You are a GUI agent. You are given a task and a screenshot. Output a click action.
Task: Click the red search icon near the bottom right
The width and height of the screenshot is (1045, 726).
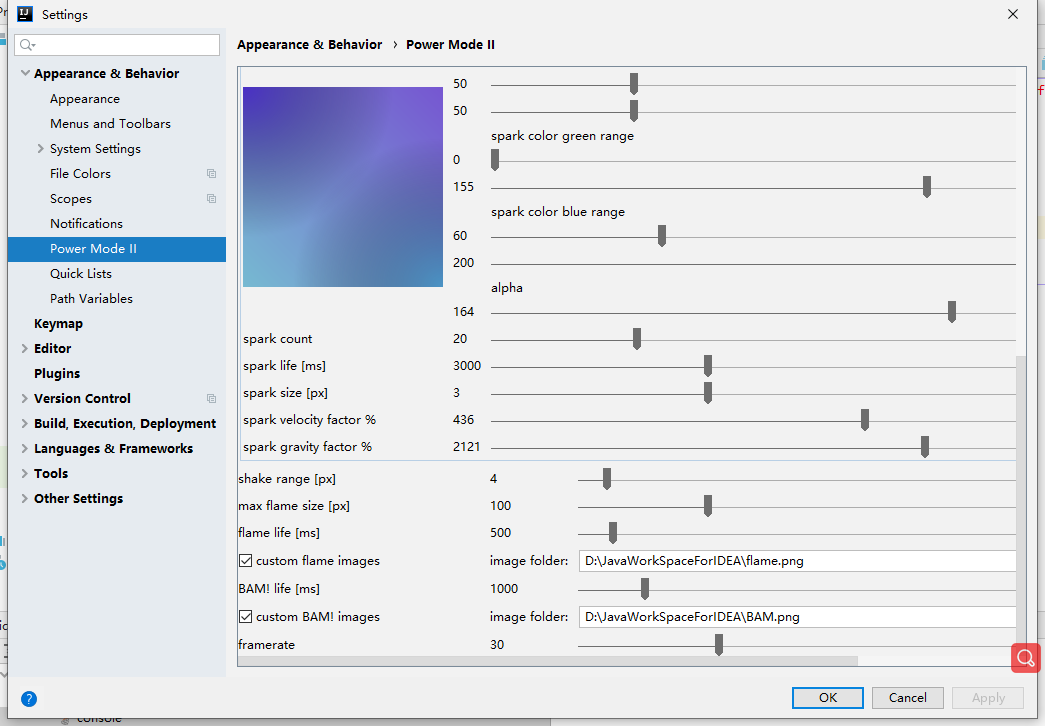(x=1024, y=658)
